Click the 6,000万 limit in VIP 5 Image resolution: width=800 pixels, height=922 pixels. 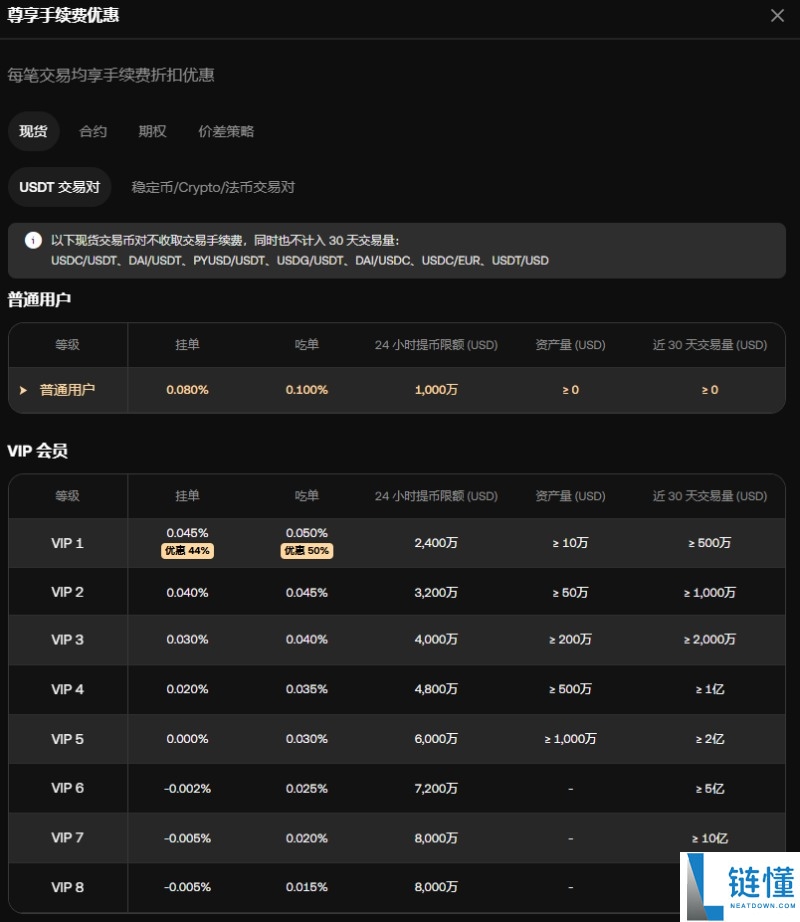click(436, 739)
